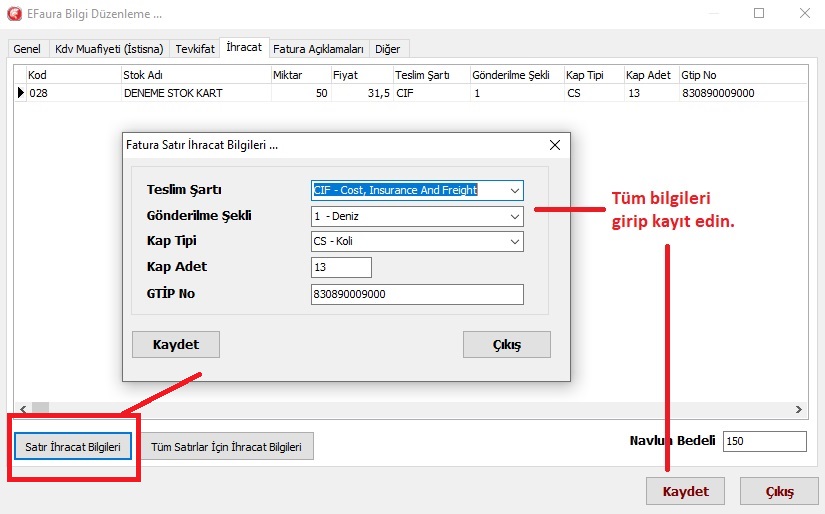825x514 pixels.
Task: Click the horizontal scrollbar right arrow
Action: 799,410
